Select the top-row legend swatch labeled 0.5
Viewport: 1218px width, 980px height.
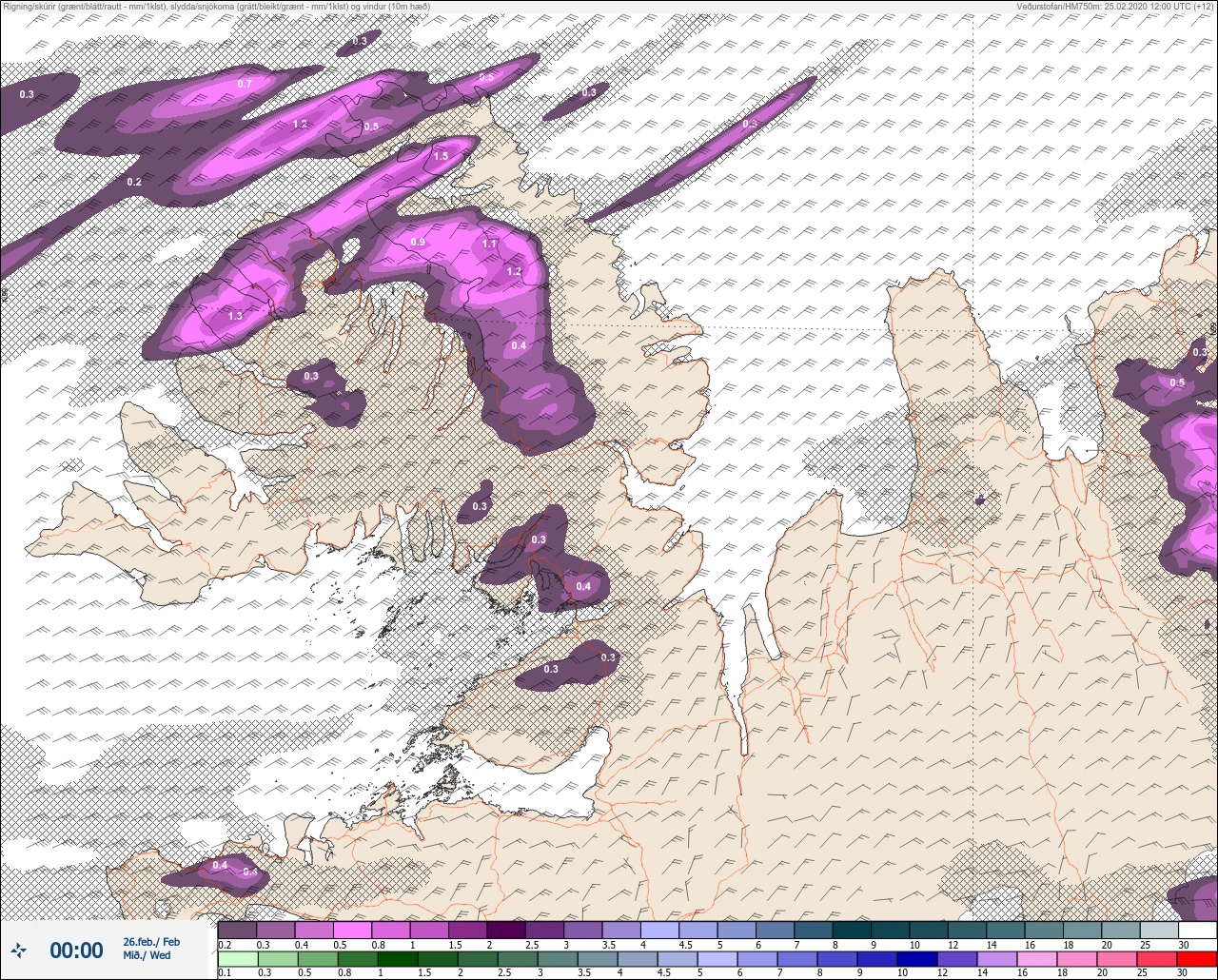(x=352, y=930)
